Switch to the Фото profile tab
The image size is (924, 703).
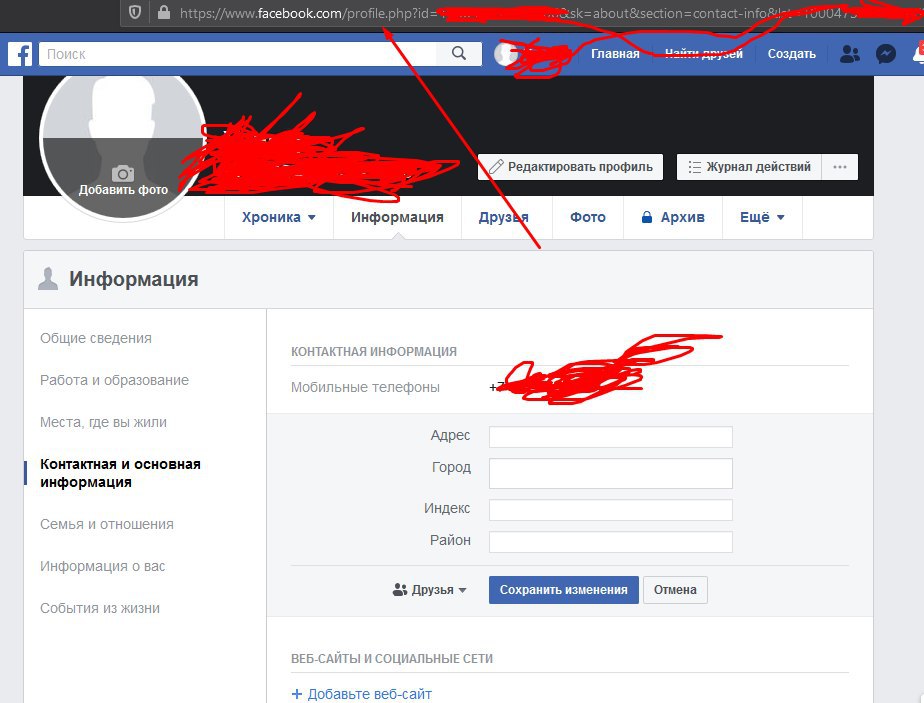[x=588, y=217]
